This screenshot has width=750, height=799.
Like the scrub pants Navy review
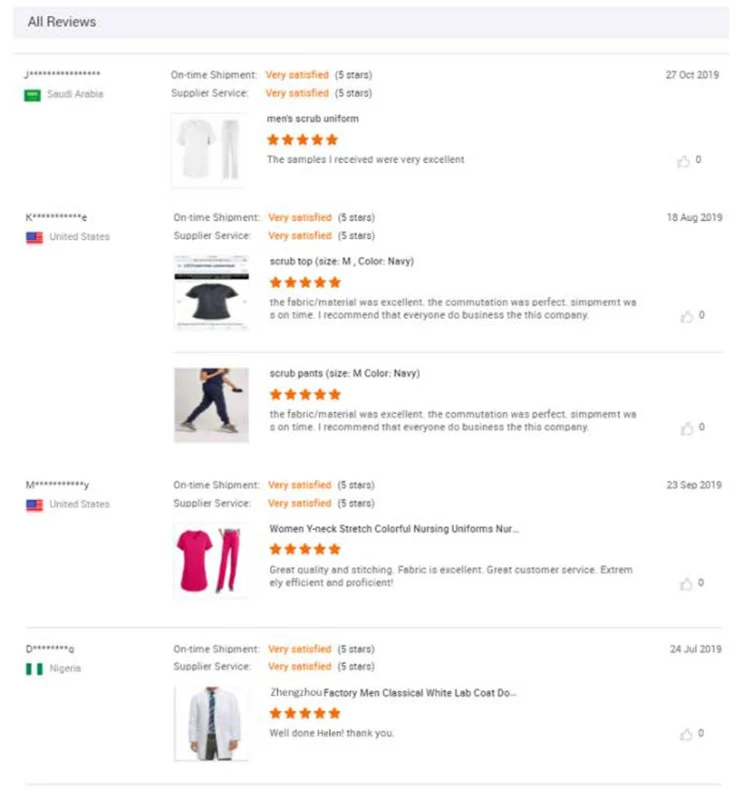687,428
